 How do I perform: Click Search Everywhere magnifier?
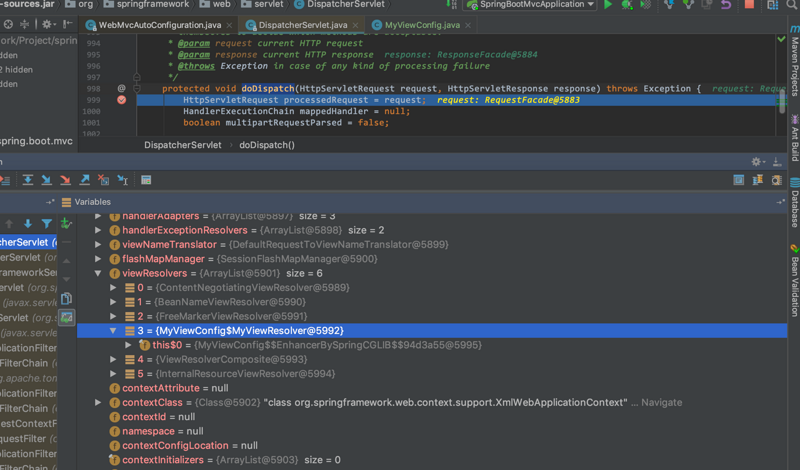click(x=792, y=5)
